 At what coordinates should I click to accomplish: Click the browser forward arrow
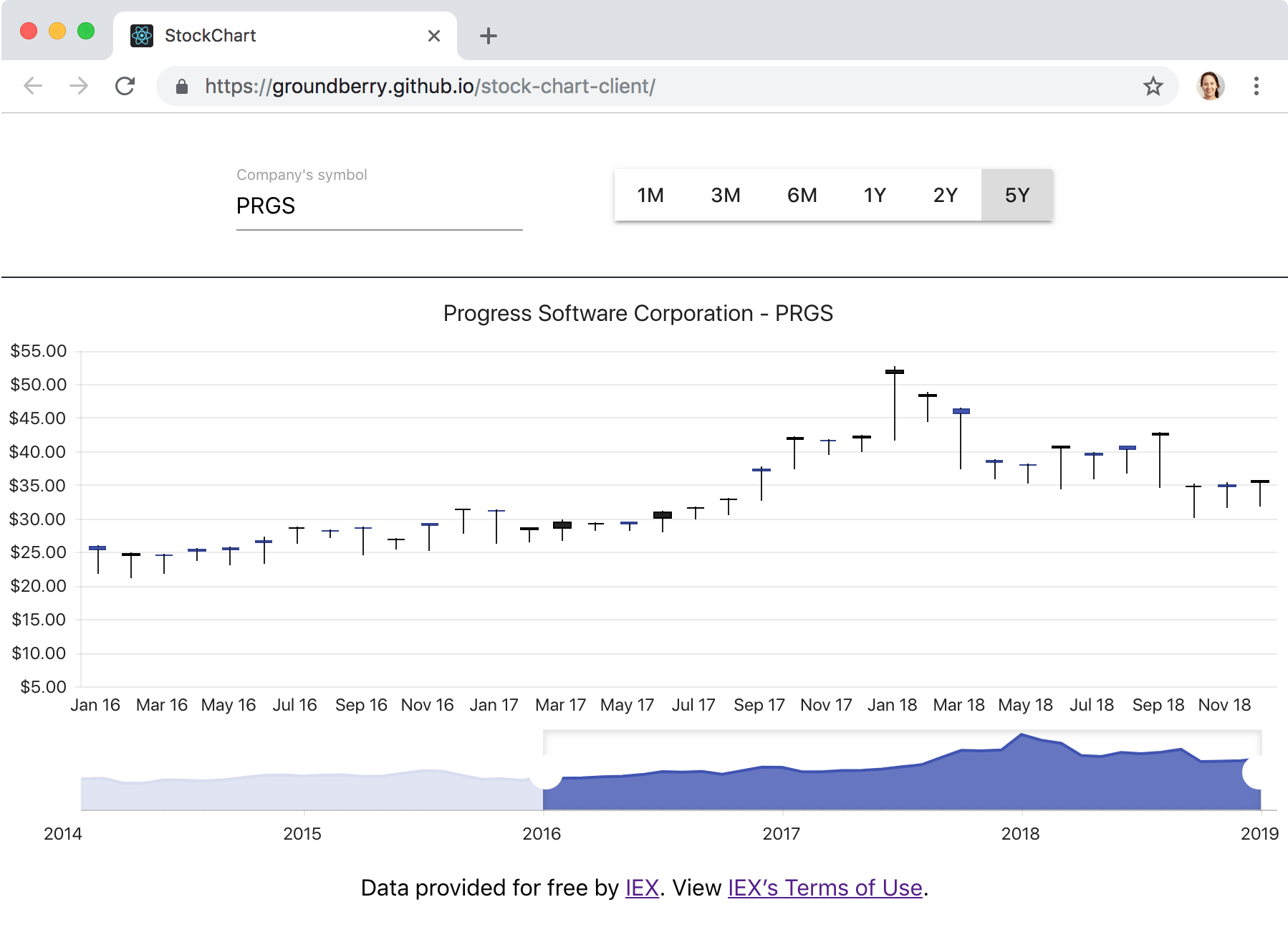(79, 86)
